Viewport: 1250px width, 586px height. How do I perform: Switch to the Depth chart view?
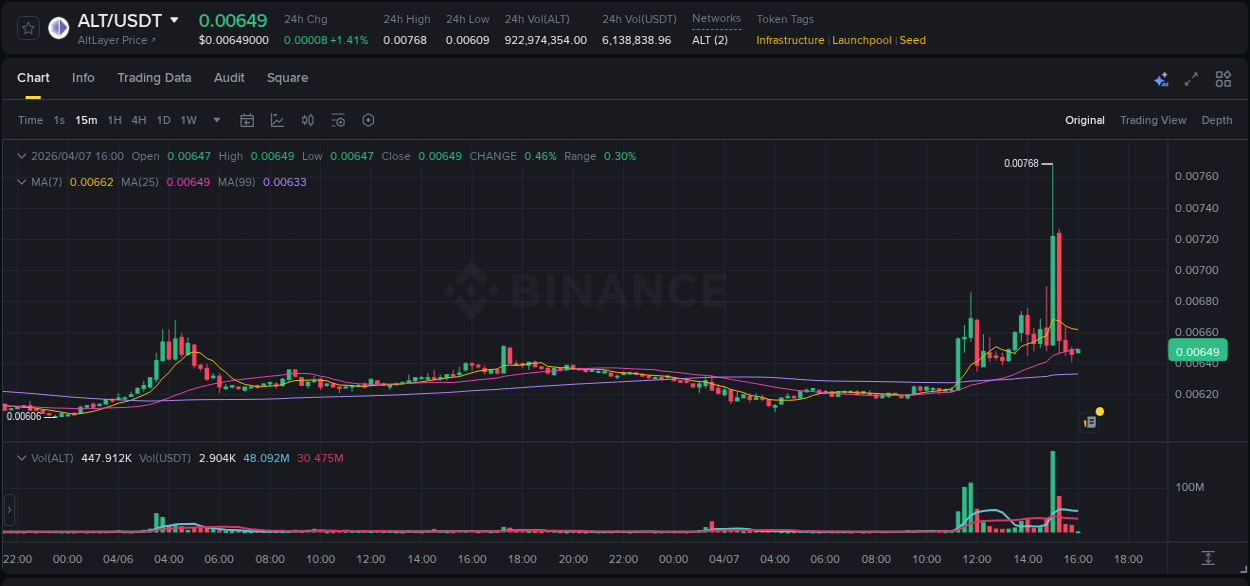[x=1217, y=120]
